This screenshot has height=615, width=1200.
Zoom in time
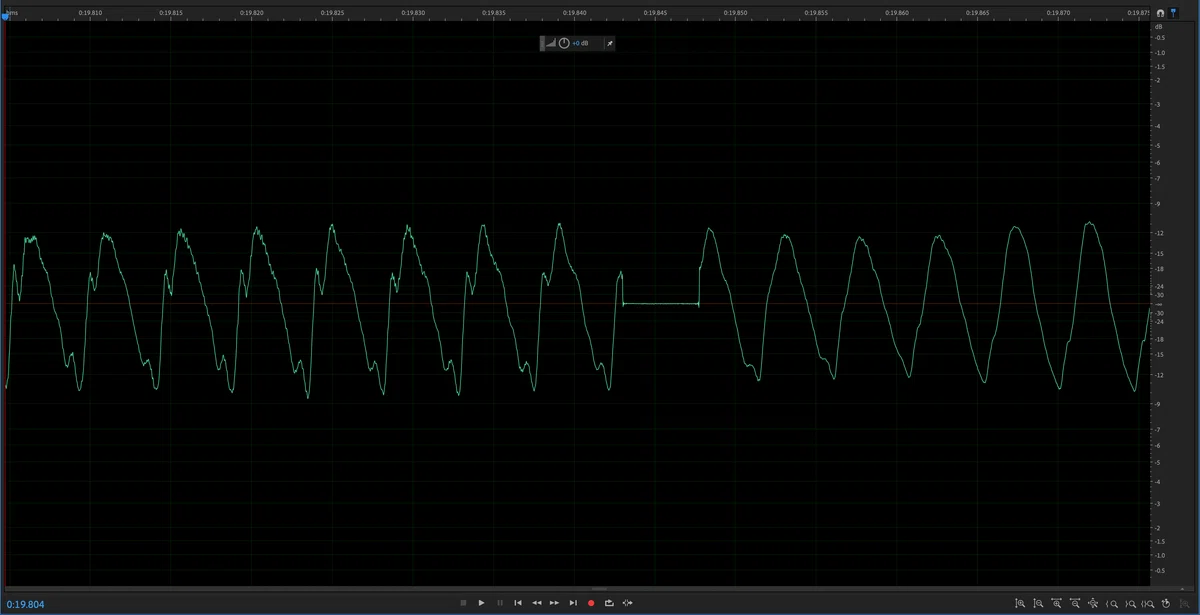click(x=1056, y=603)
